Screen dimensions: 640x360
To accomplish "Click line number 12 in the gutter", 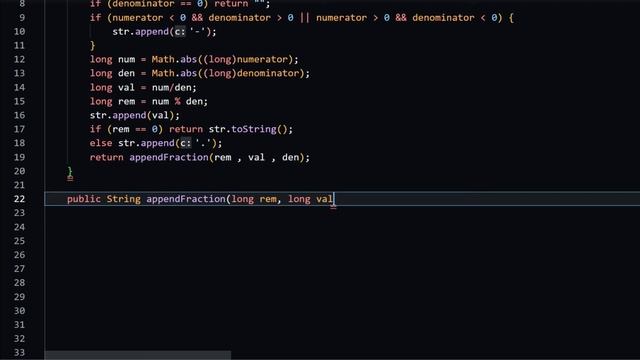I will (x=19, y=59).
